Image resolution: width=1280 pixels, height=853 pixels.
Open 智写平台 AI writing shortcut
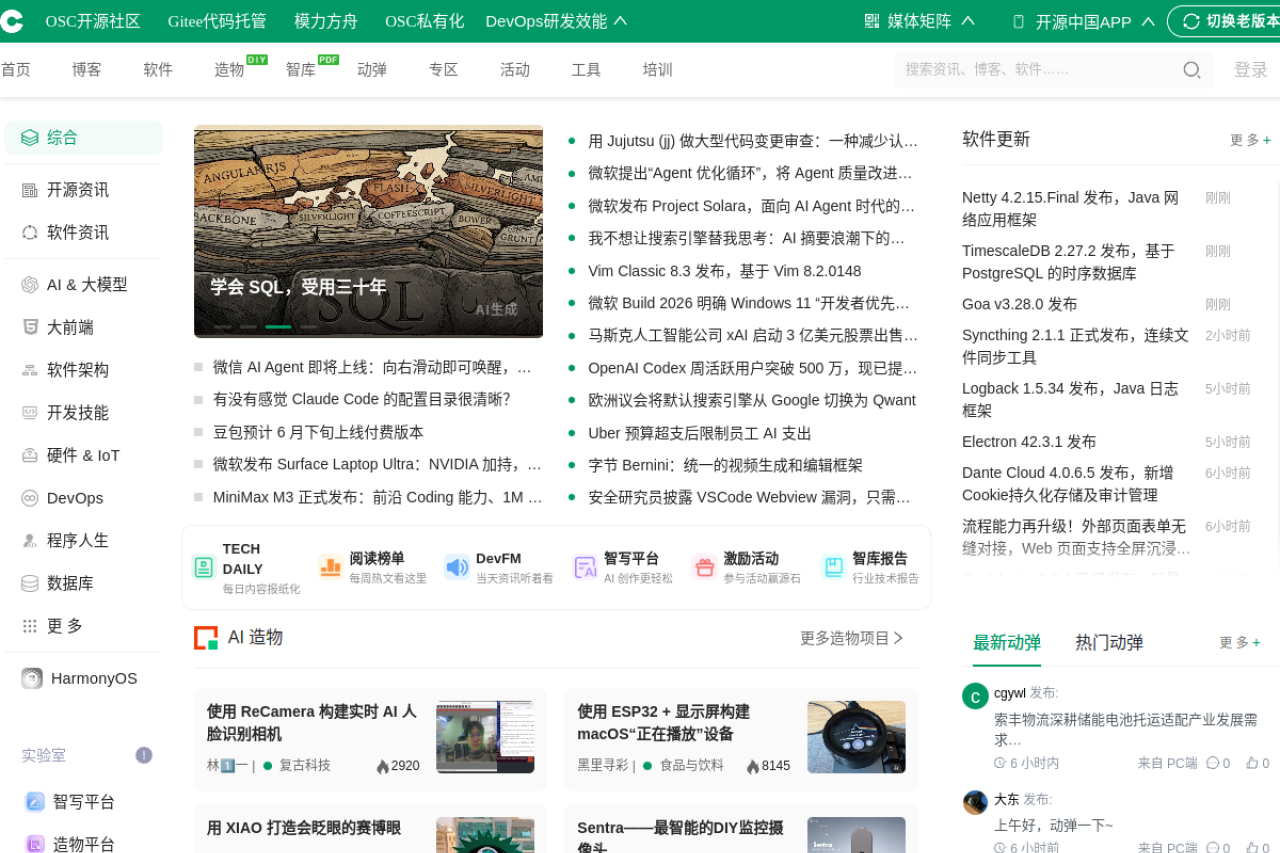pyautogui.click(x=623, y=568)
